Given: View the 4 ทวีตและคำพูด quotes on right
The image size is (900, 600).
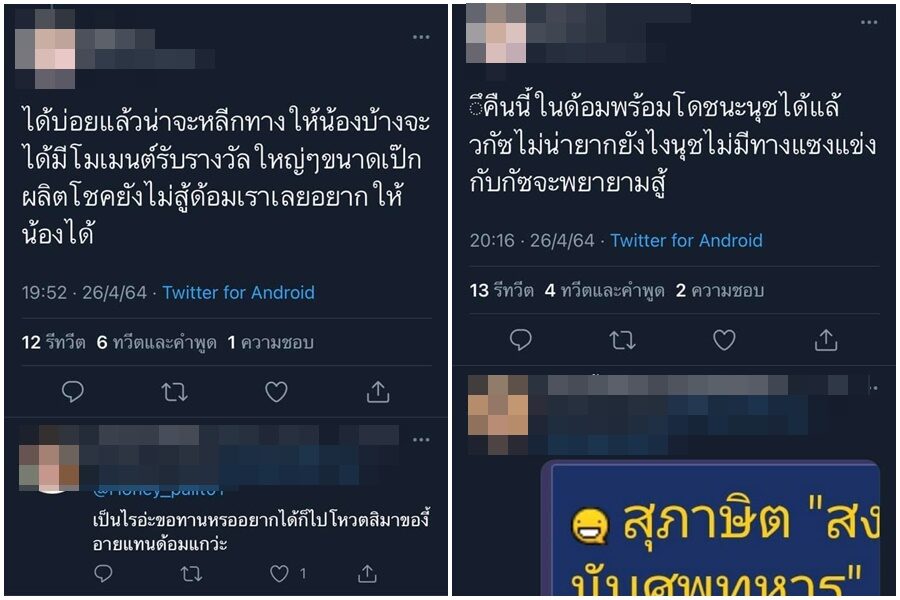Looking at the screenshot, I should pos(604,291).
